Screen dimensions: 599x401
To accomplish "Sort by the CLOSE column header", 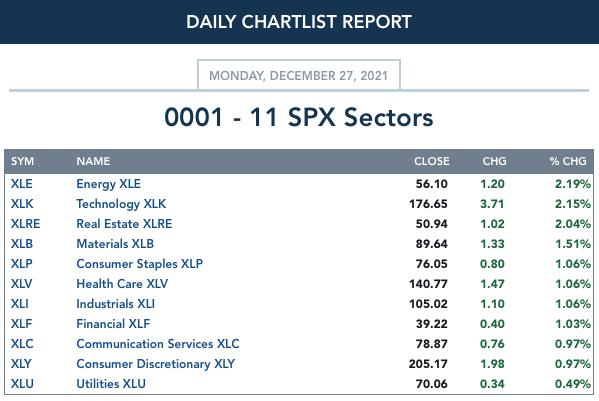I will pyautogui.click(x=432, y=161).
